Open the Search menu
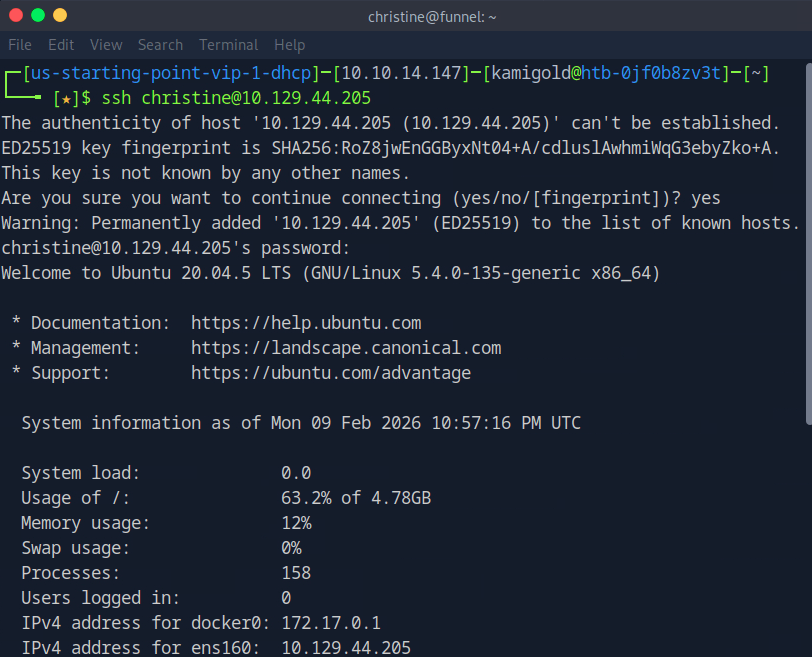This screenshot has width=812, height=657. (160, 45)
